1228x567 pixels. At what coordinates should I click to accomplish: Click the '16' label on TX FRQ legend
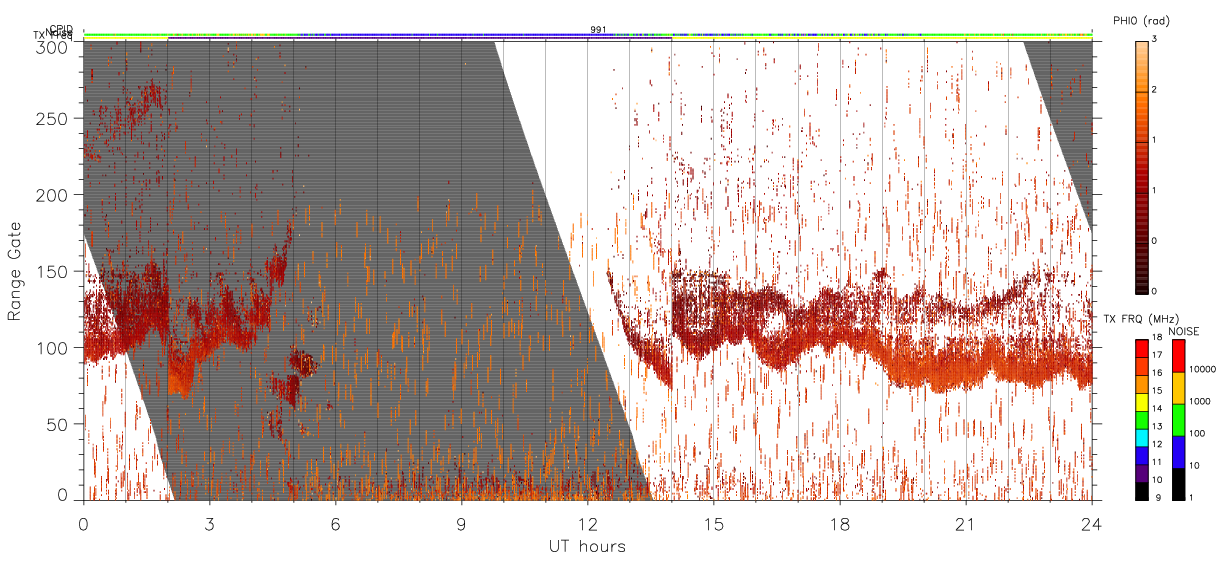pos(1157,373)
